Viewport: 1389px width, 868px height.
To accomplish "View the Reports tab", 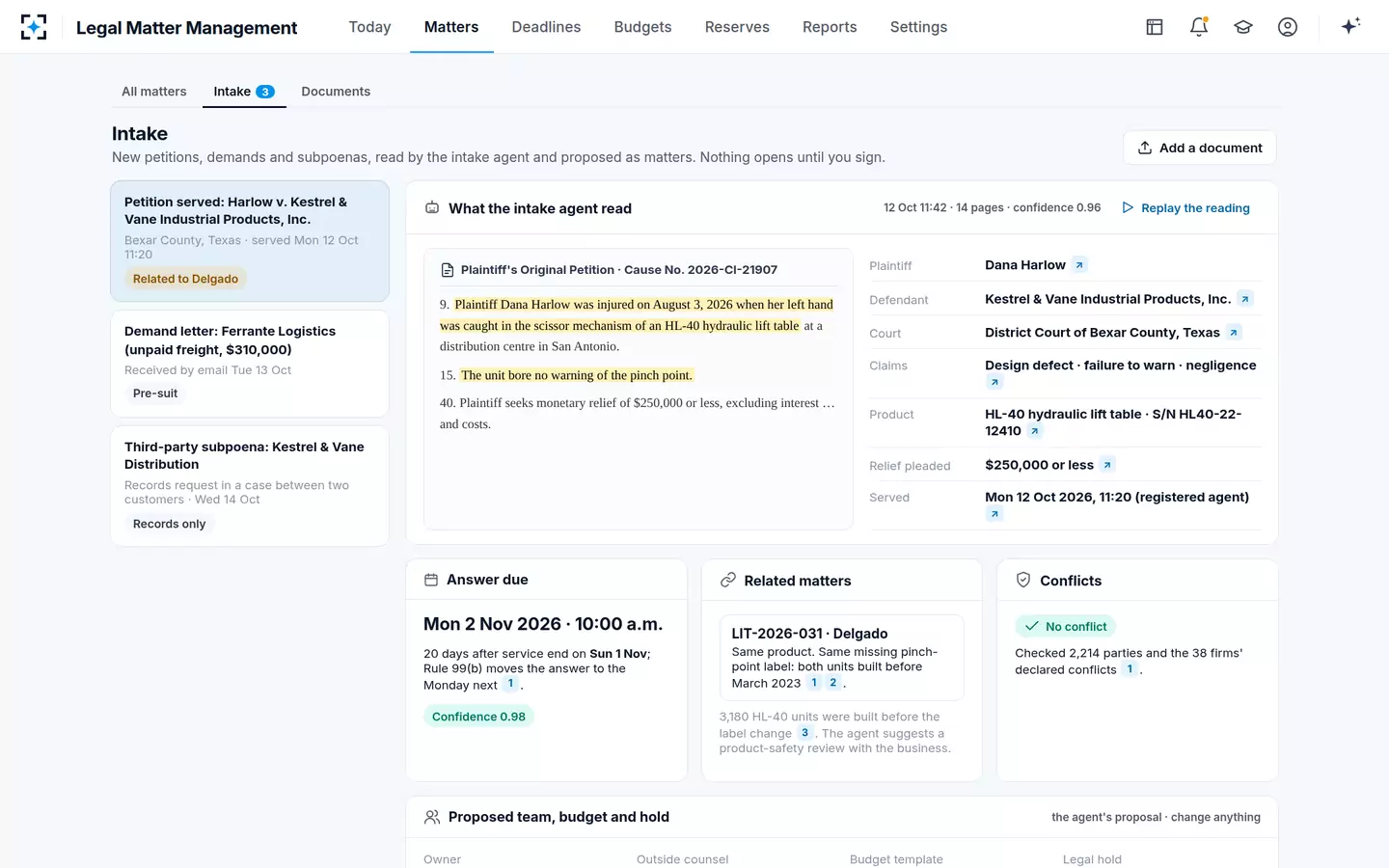I will point(830,27).
